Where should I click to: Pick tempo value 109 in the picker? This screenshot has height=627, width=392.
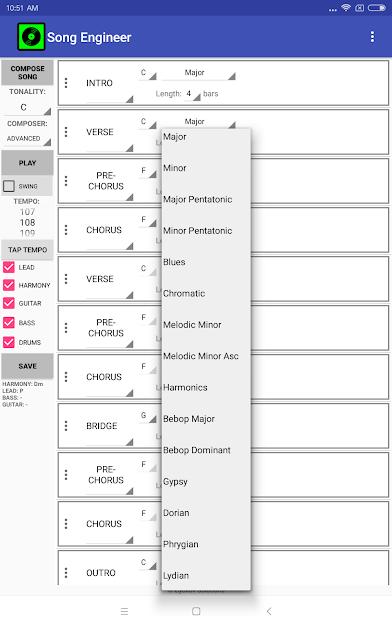point(27,233)
